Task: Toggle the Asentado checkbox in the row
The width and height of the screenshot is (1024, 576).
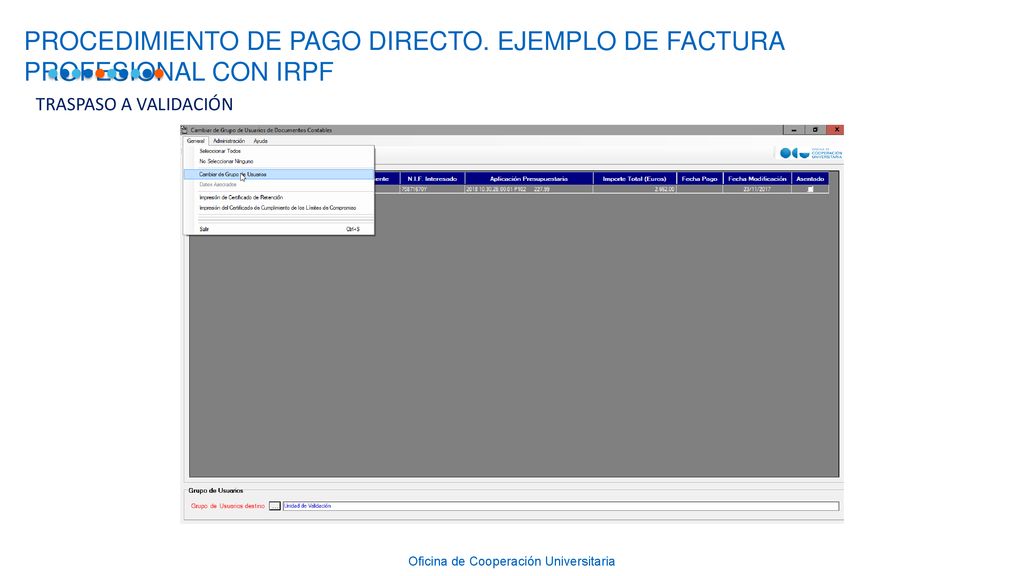Action: (x=810, y=189)
